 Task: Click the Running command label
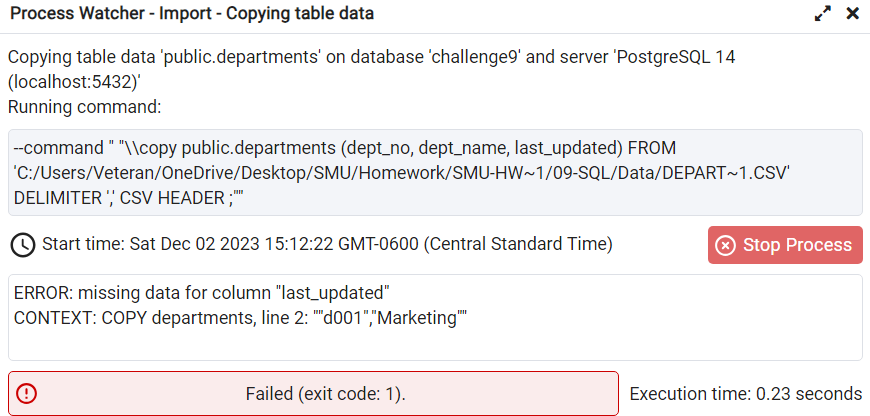coord(84,106)
